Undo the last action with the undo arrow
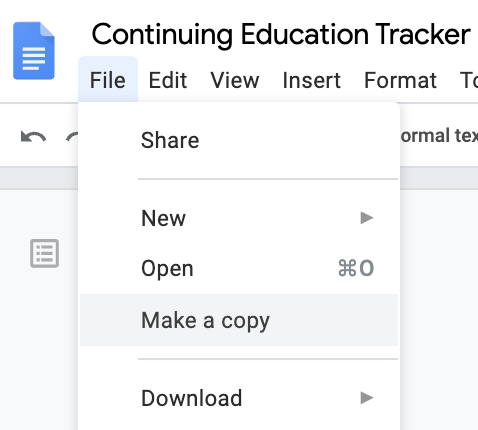The image size is (478, 430). point(33,137)
